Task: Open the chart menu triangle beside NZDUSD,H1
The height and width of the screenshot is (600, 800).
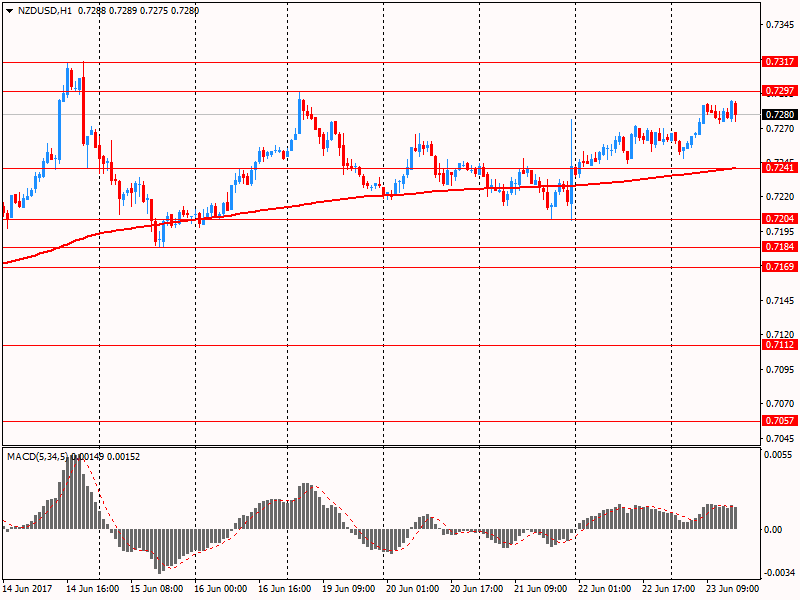Action: click(x=10, y=11)
